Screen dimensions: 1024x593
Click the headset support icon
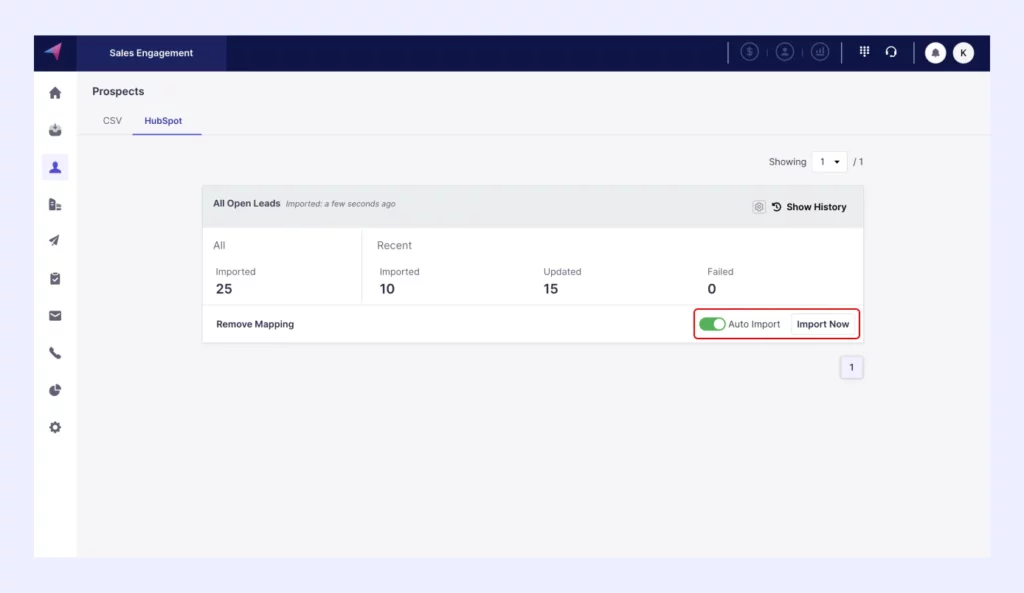point(891,52)
